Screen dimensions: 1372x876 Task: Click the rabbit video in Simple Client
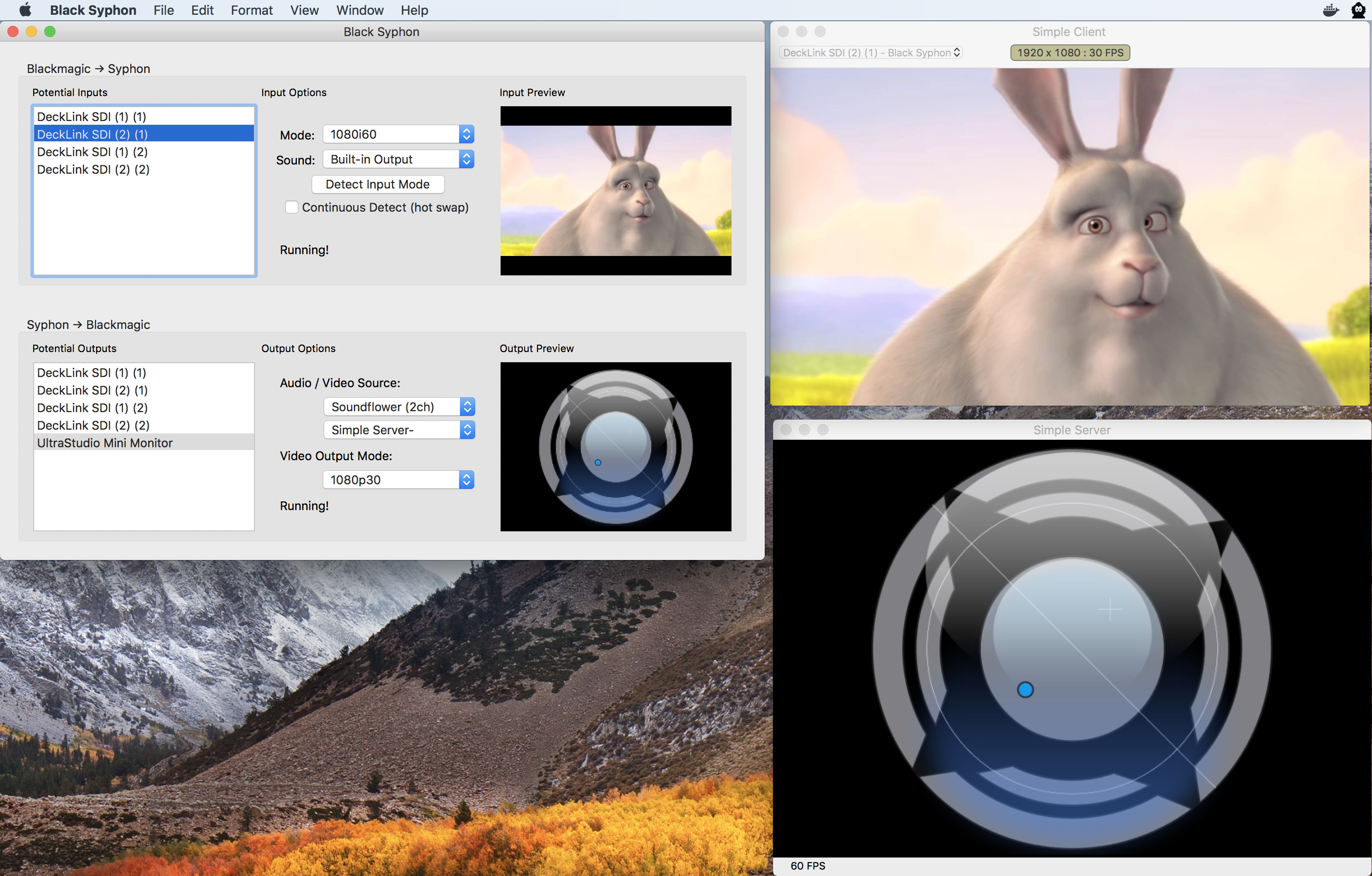[1070, 237]
